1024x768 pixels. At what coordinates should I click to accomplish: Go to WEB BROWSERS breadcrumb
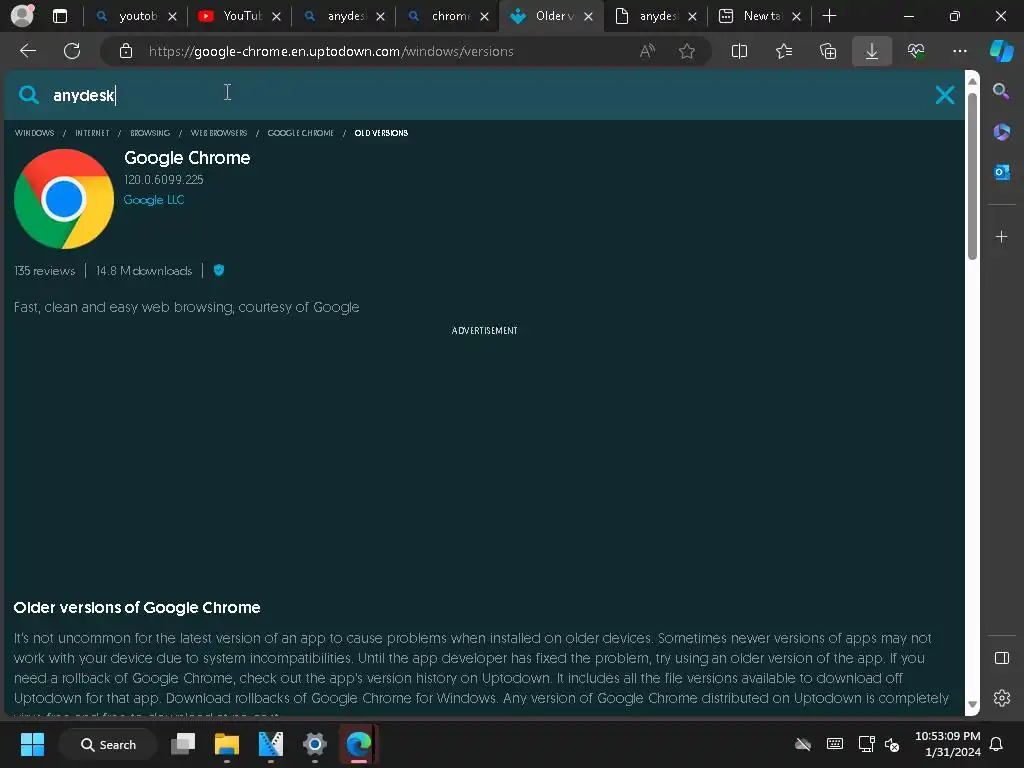[219, 133]
